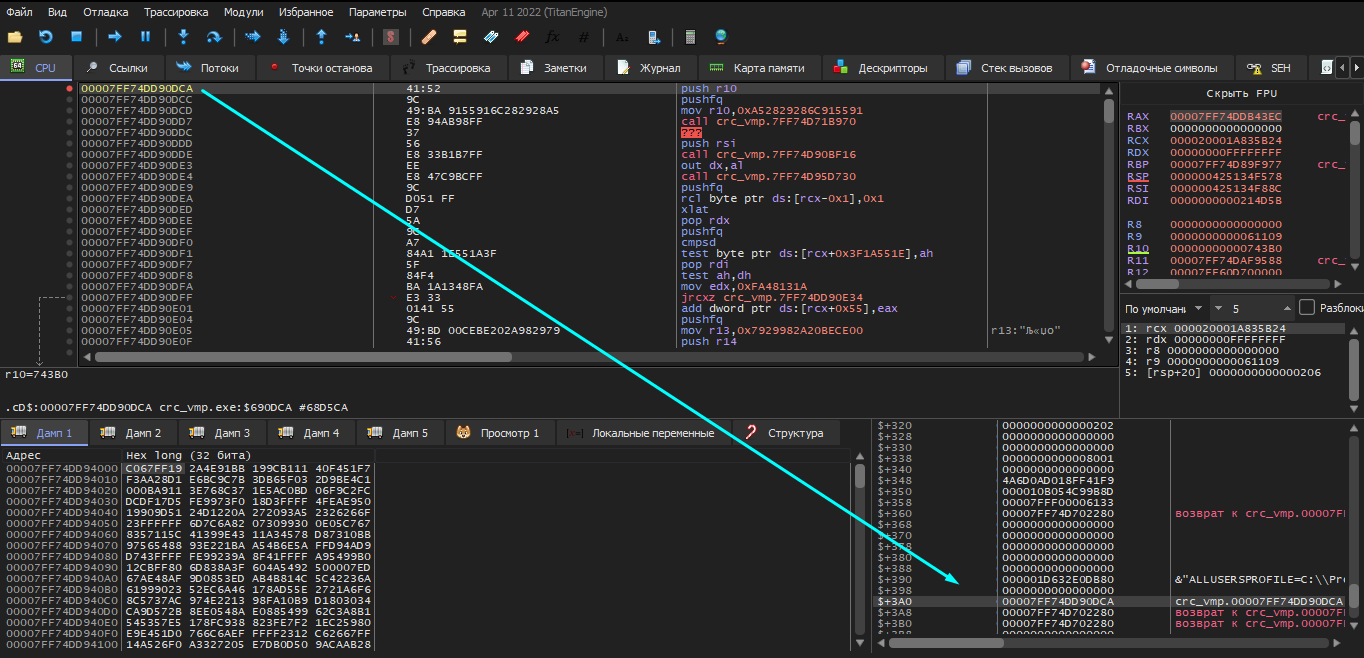Image resolution: width=1364 pixels, height=658 pixels.
Task: Switch to the Стек вызовов tab
Action: pyautogui.click(x=1005, y=68)
